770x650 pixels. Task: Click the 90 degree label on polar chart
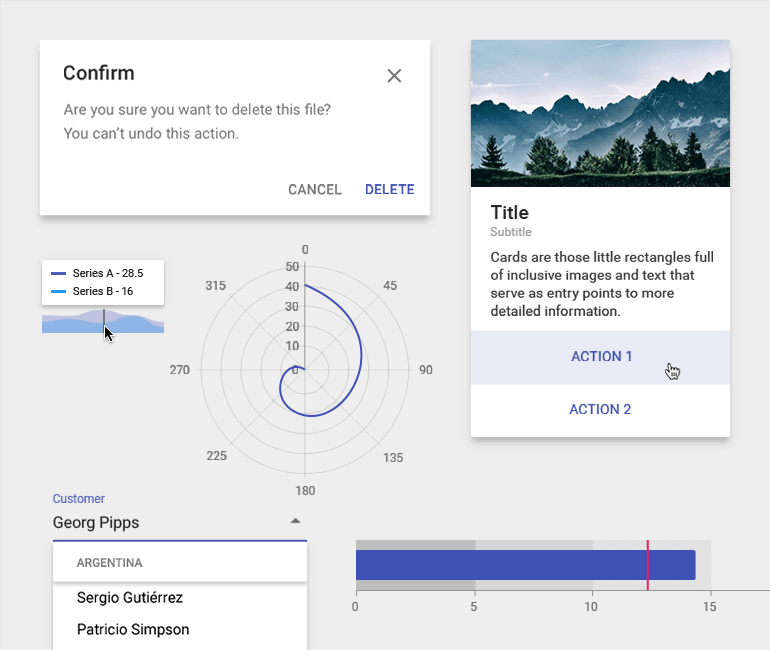[x=425, y=370]
